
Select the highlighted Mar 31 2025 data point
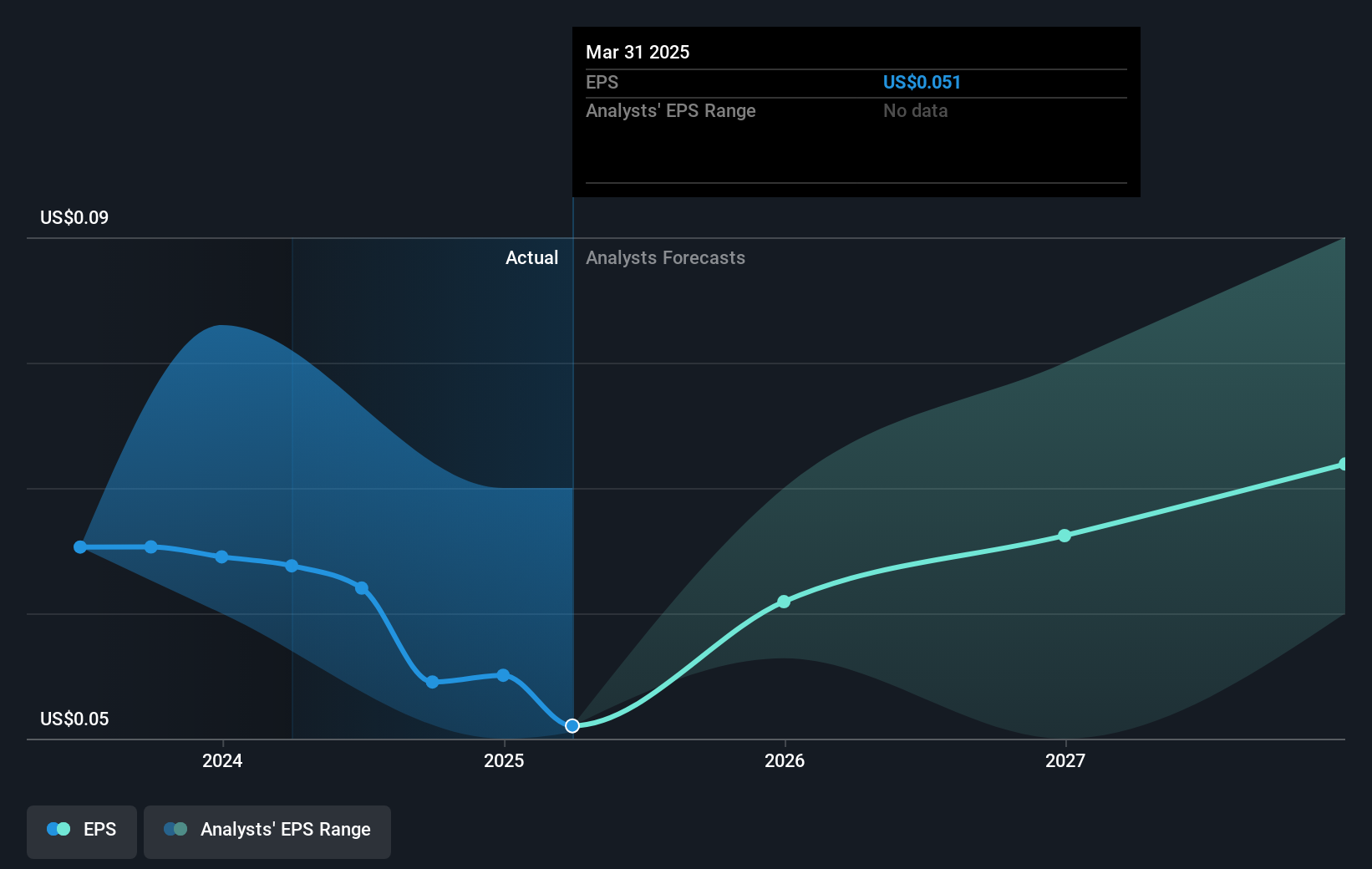pyautogui.click(x=572, y=725)
